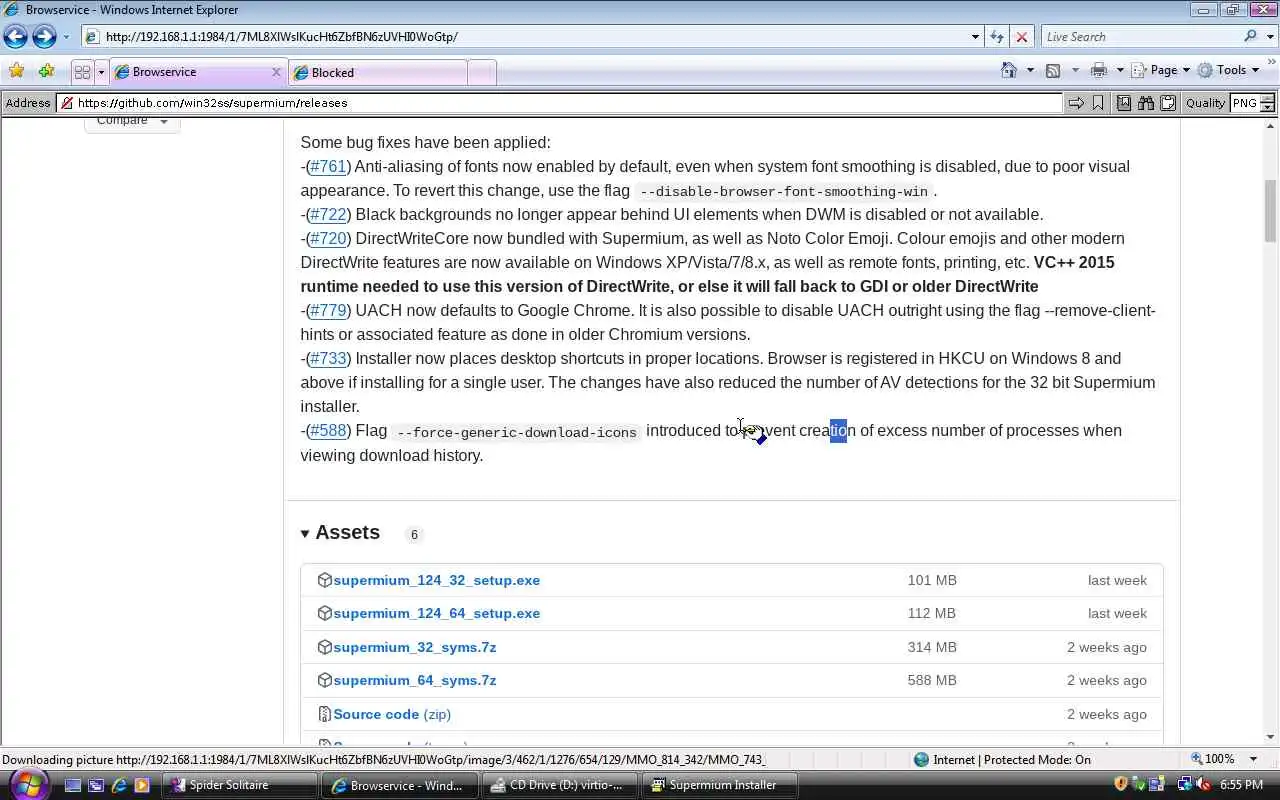Click the Print icon in the command bar

(x=1099, y=70)
